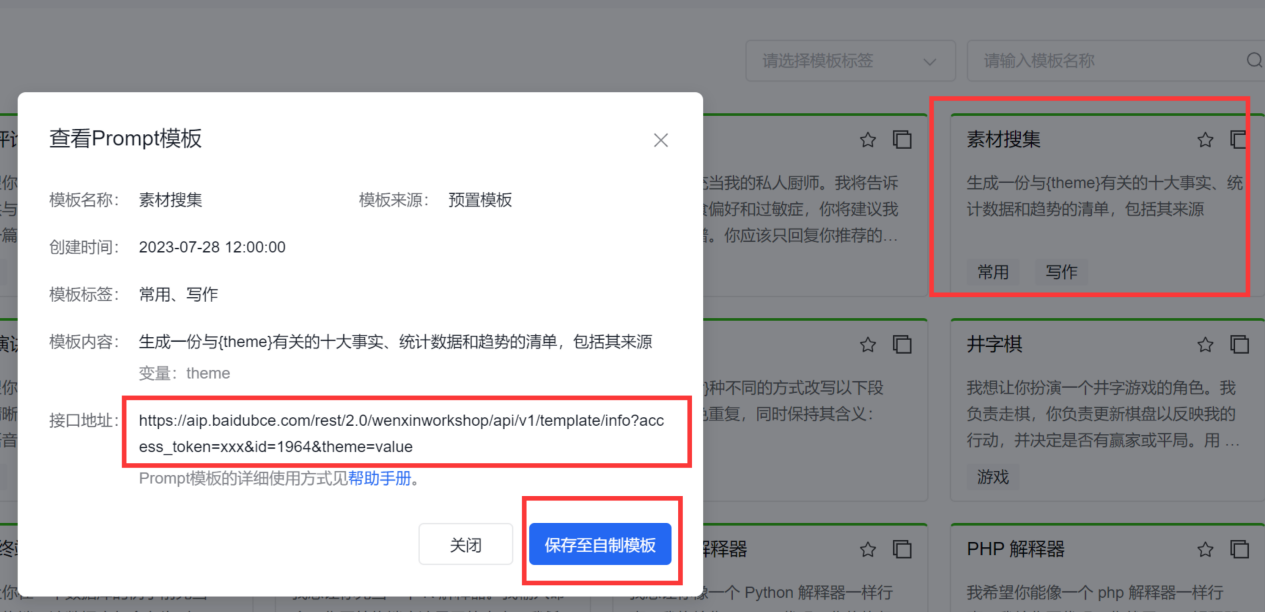
Task: Click the 查看Prompt模板 dialog title
Action: pos(126,139)
